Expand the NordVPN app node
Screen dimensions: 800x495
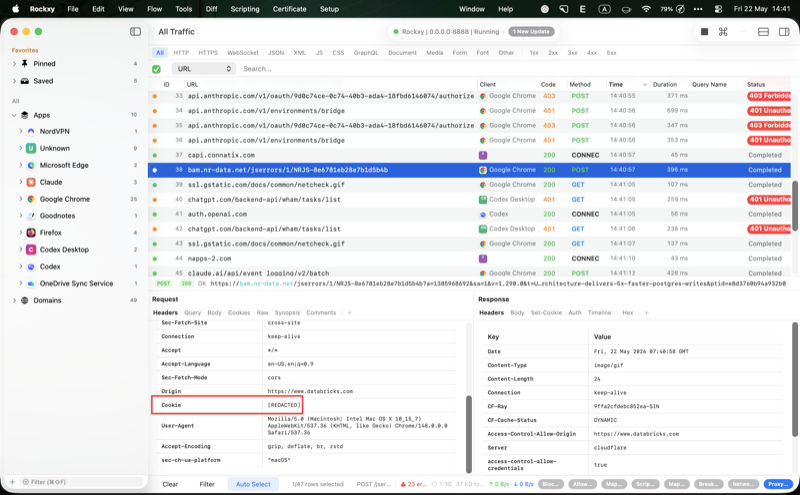(x=21, y=131)
